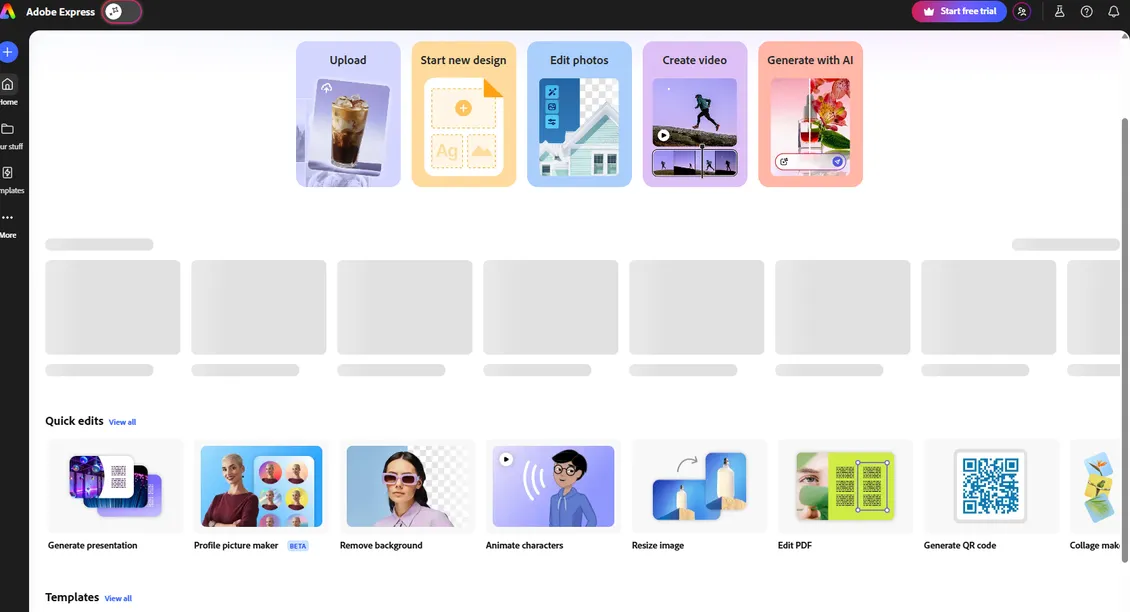Click the Generate QR code label
1130x612 pixels.
pyautogui.click(x=960, y=546)
